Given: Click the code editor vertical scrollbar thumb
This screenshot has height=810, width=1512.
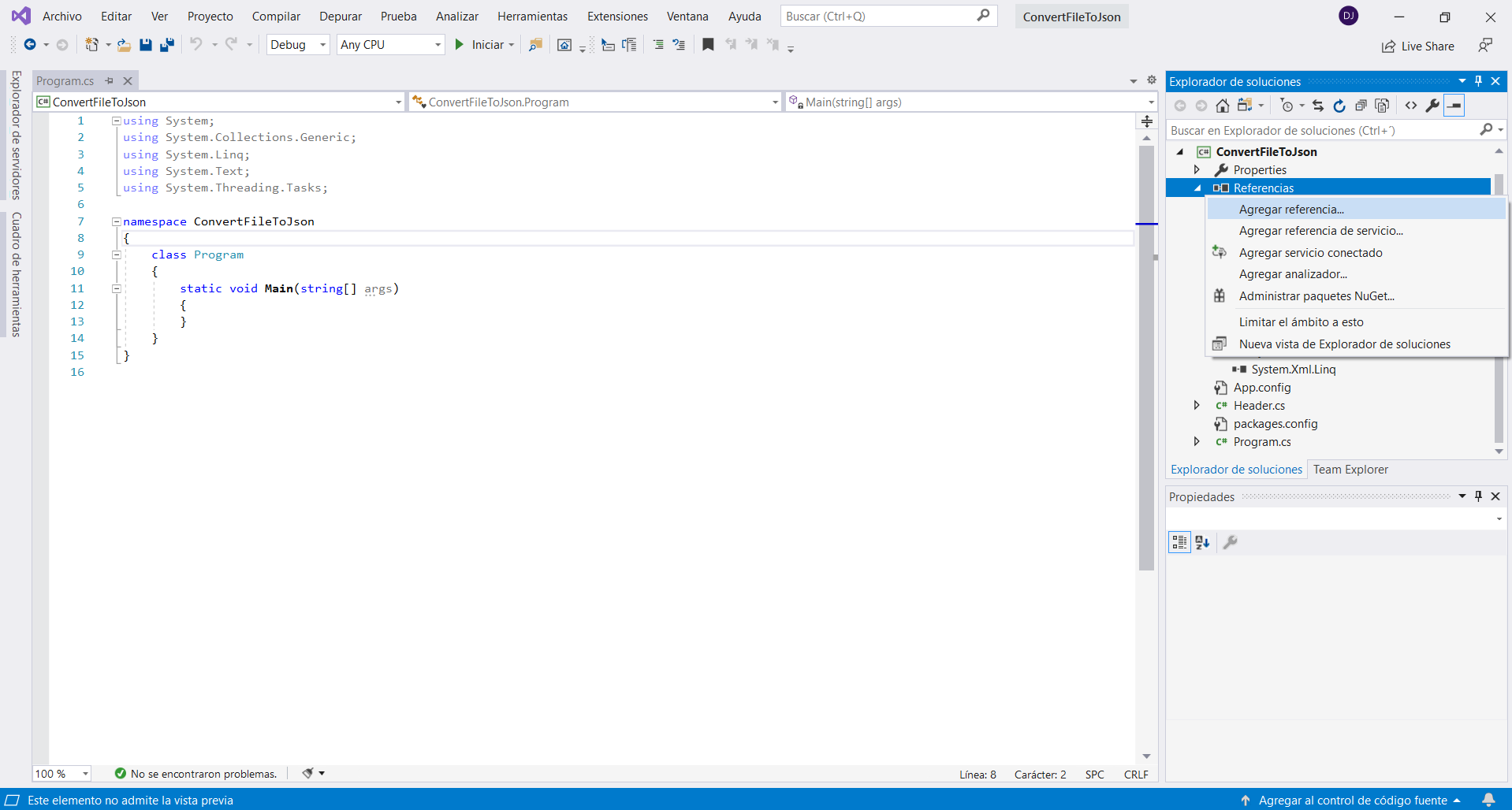Looking at the screenshot, I should pos(1146,355).
